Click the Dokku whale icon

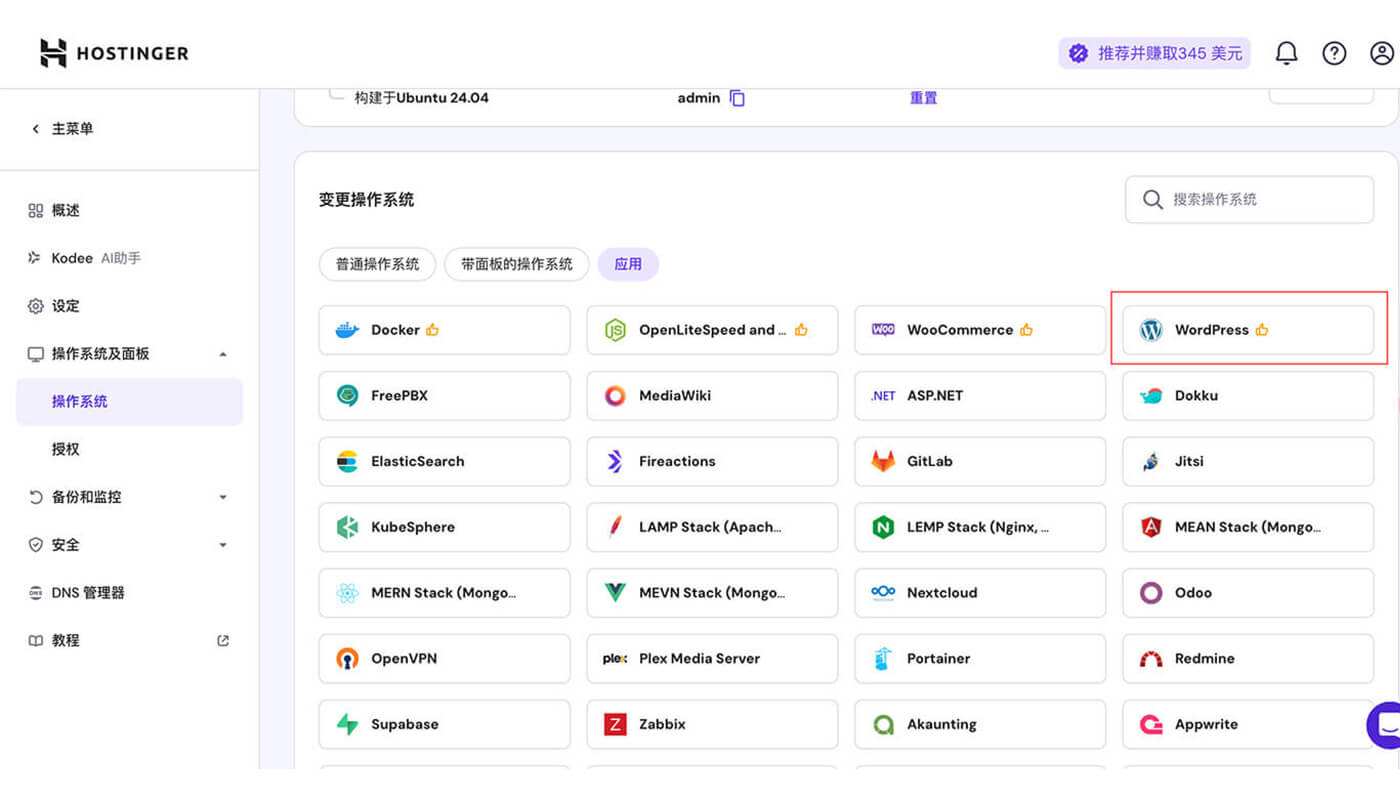(x=1151, y=396)
